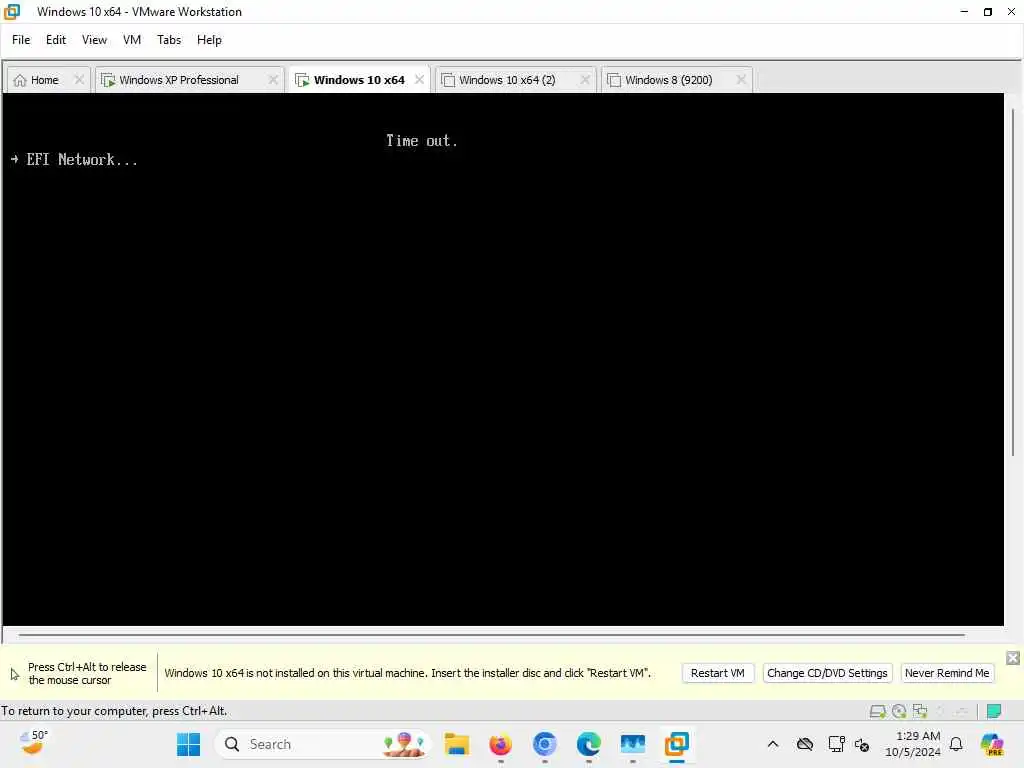Click the muted speaker tray icon
The height and width of the screenshot is (768, 1024).
[862, 745]
